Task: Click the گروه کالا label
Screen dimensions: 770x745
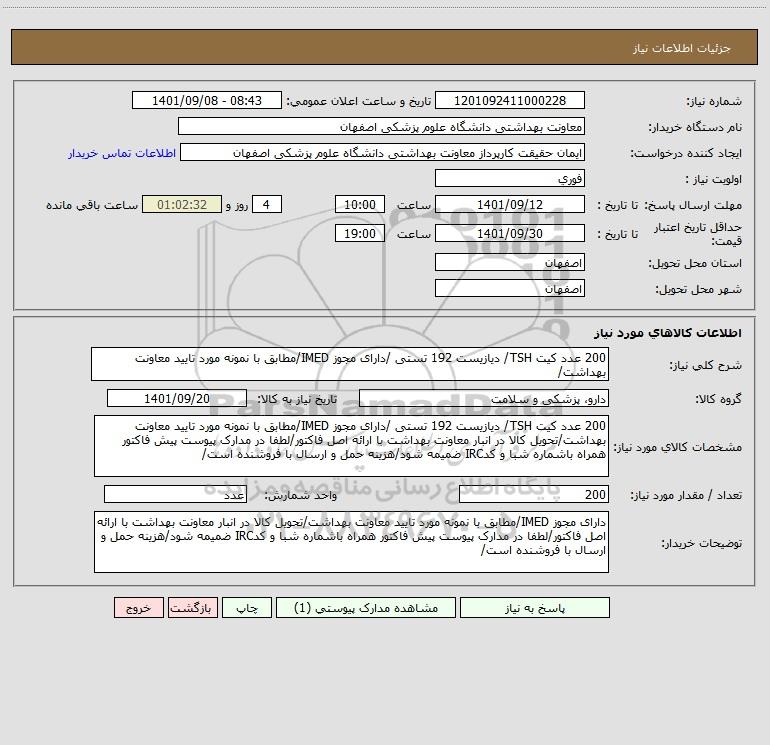Action: pos(718,399)
